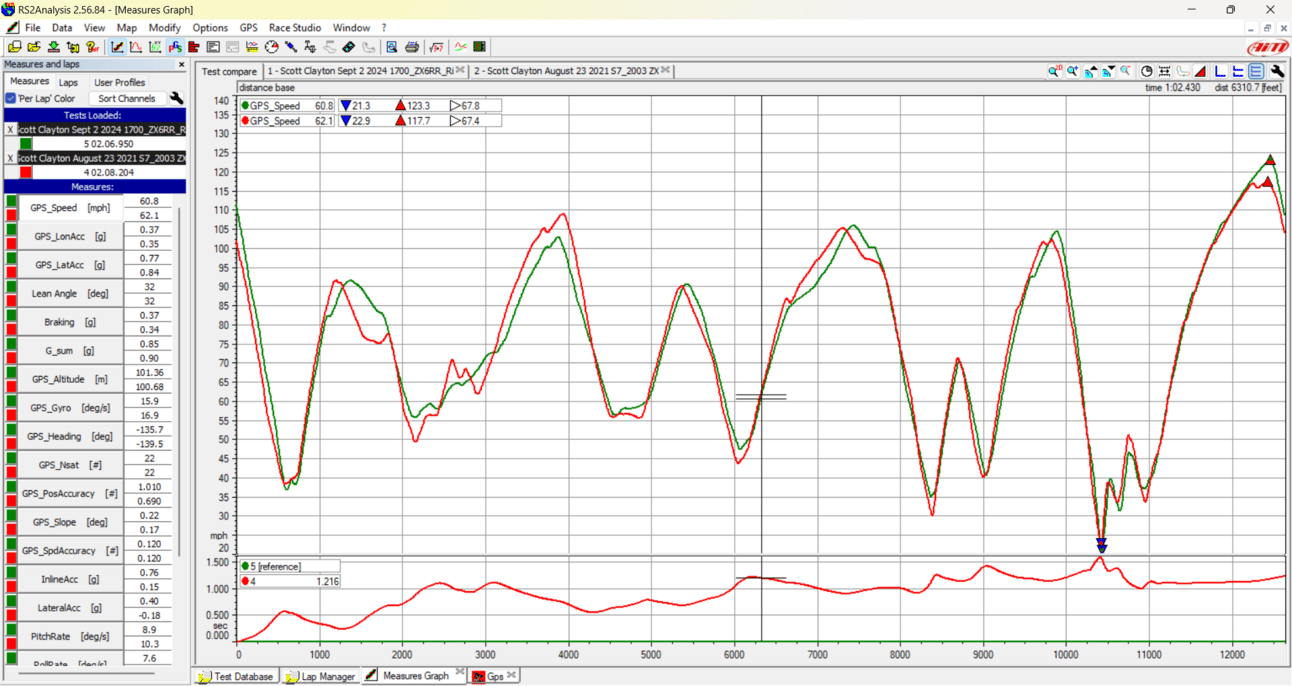1292x686 pixels.
Task: Open the GPS menu
Action: click(248, 28)
